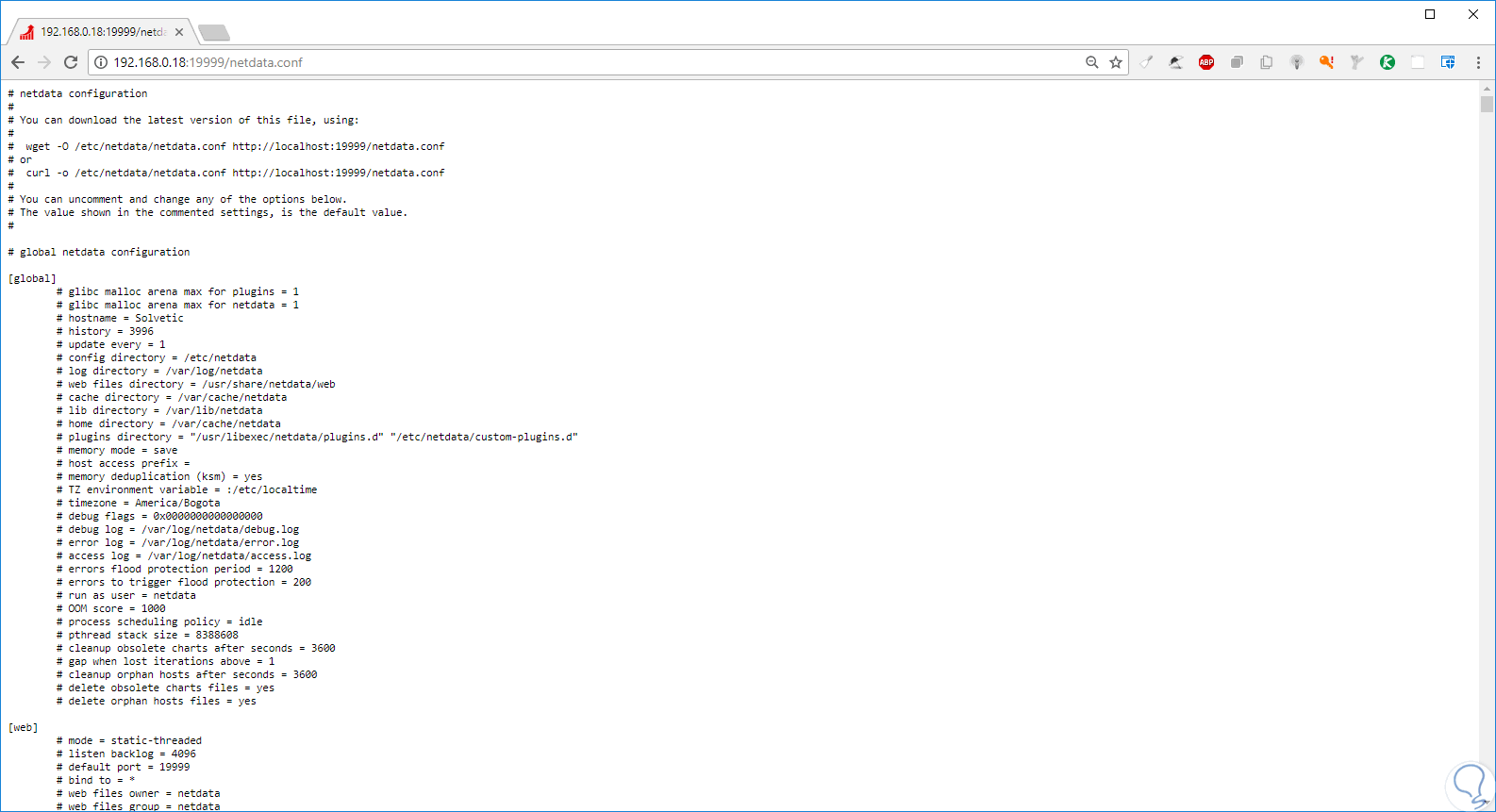Image resolution: width=1496 pixels, height=812 pixels.
Task: Open the grey lightbulb extension
Action: pos(1297,62)
